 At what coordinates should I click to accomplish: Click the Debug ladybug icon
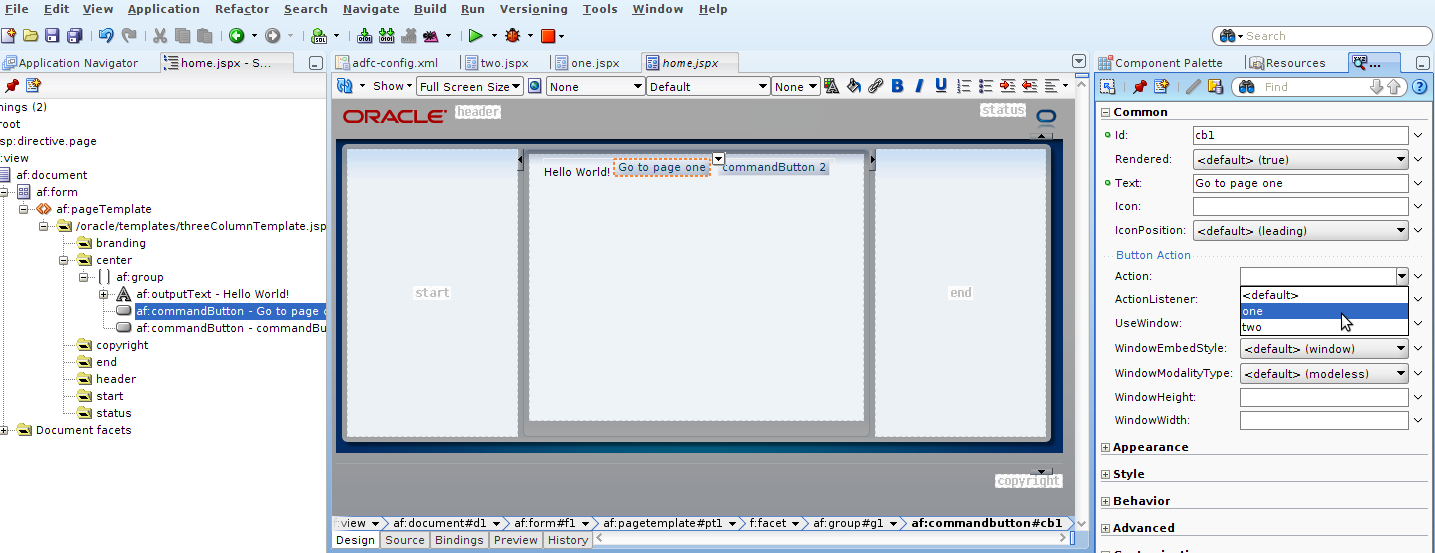point(513,36)
